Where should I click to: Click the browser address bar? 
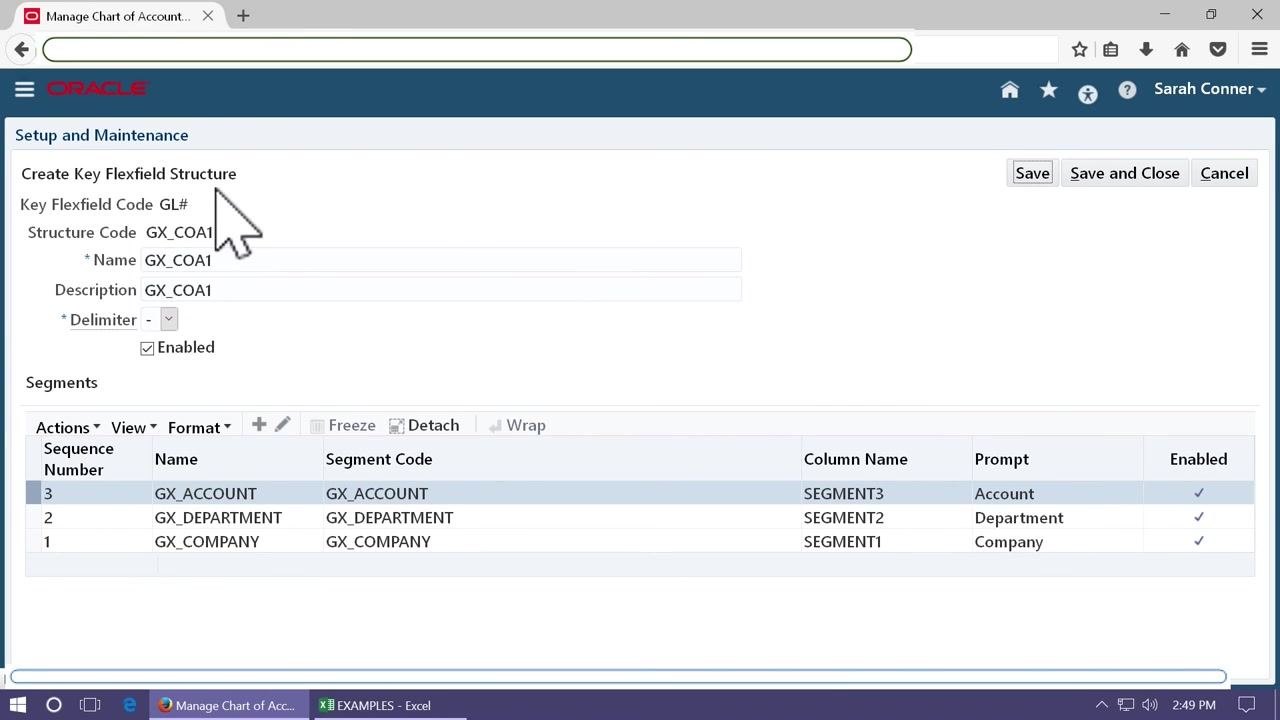[x=477, y=49]
